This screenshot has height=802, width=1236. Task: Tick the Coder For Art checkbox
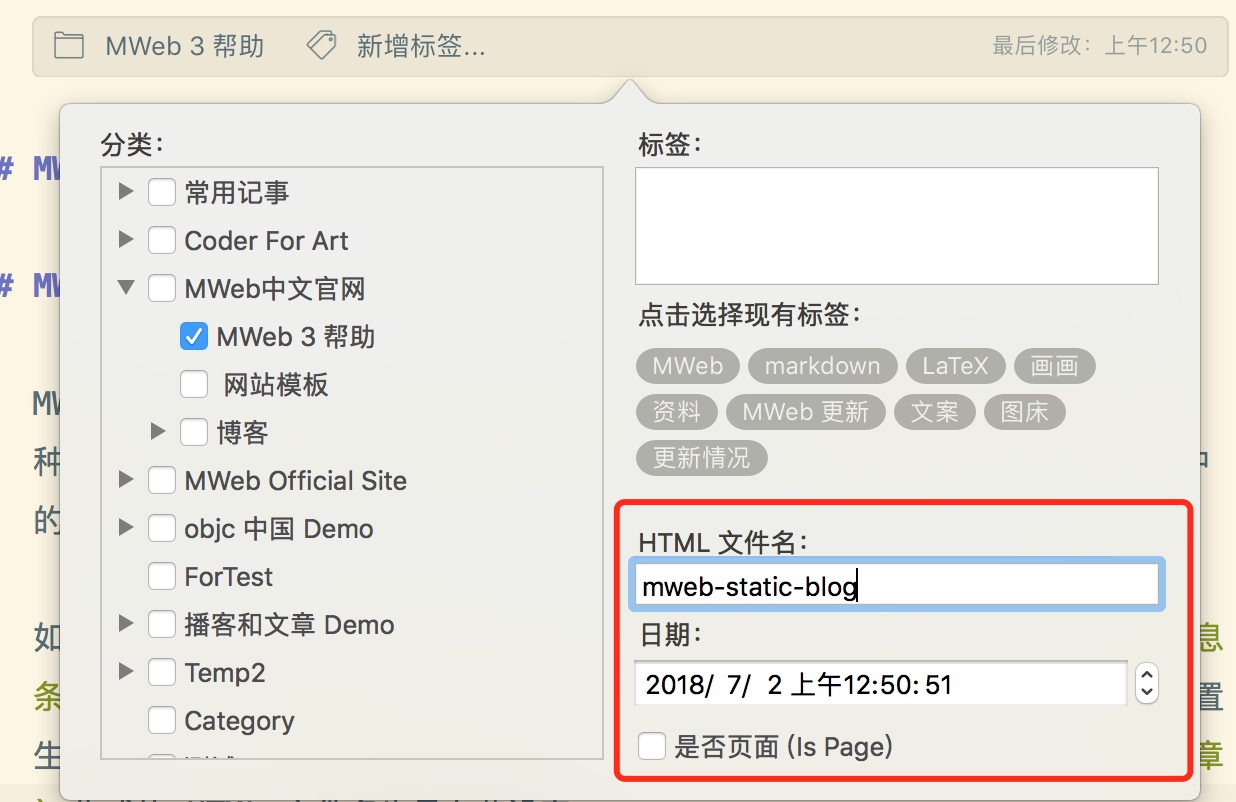coord(162,241)
